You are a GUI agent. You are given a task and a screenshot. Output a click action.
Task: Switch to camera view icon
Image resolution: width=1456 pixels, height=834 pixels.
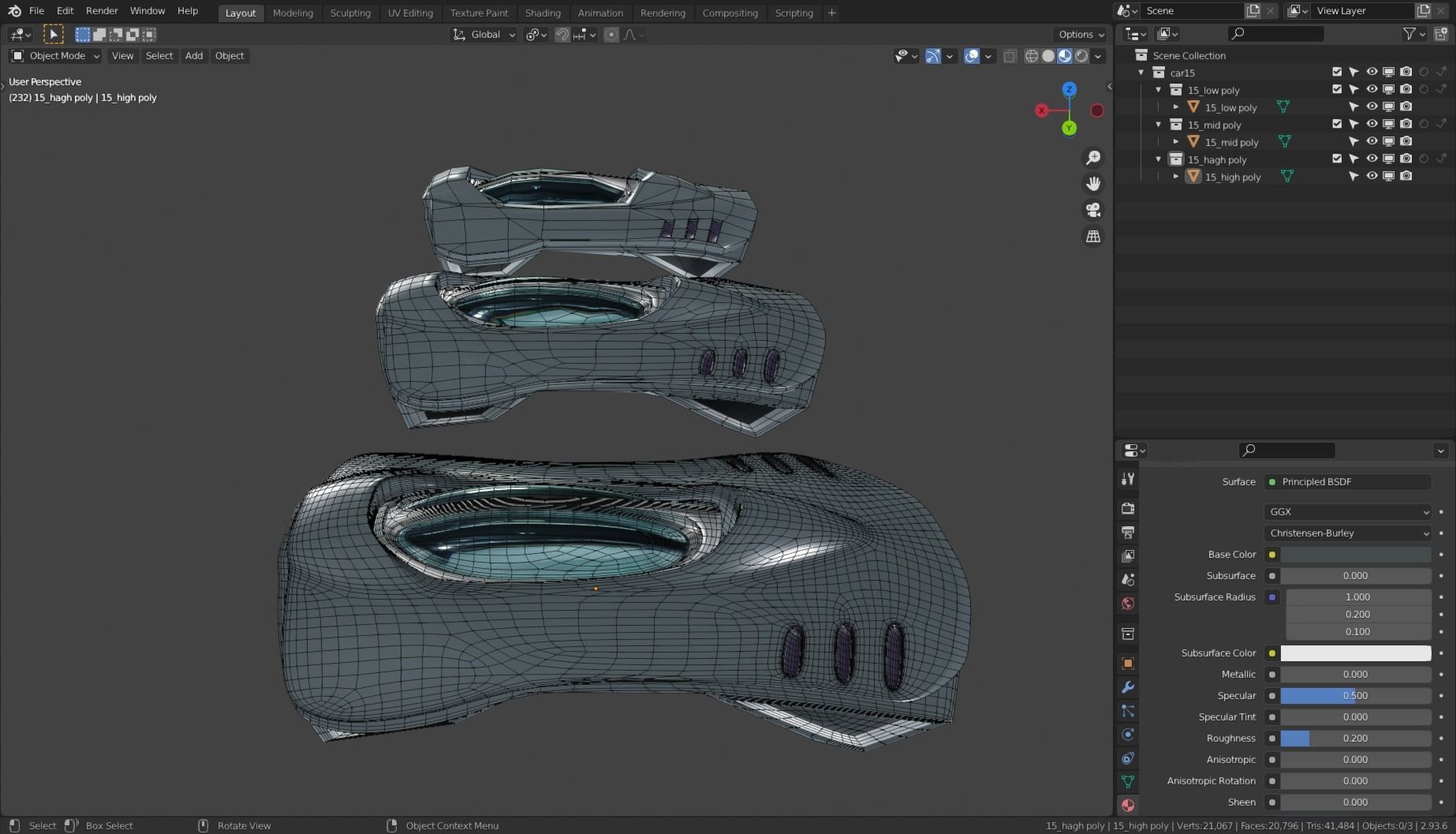coord(1093,210)
